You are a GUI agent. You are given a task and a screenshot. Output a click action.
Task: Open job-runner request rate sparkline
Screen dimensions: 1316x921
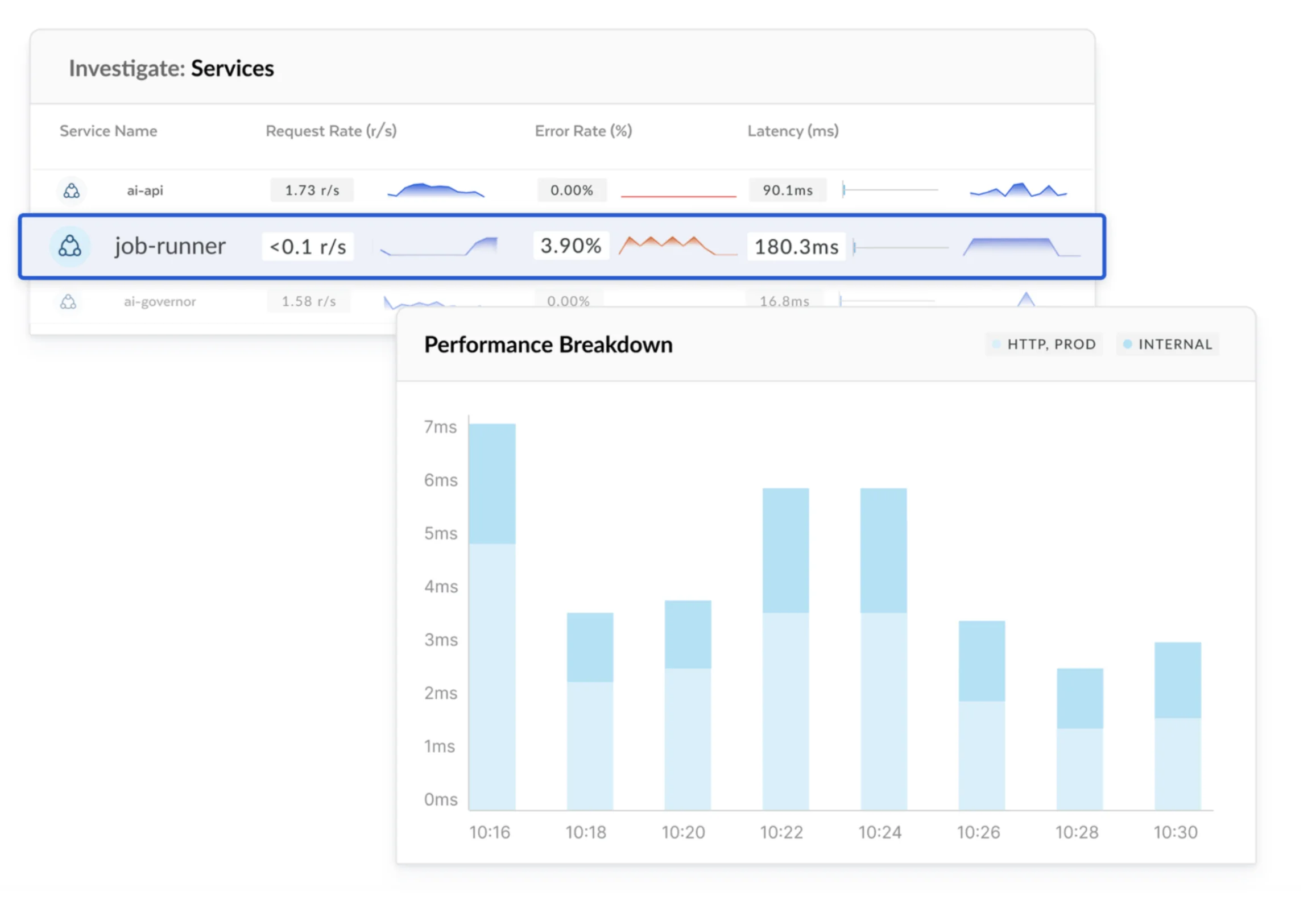pyautogui.click(x=439, y=246)
